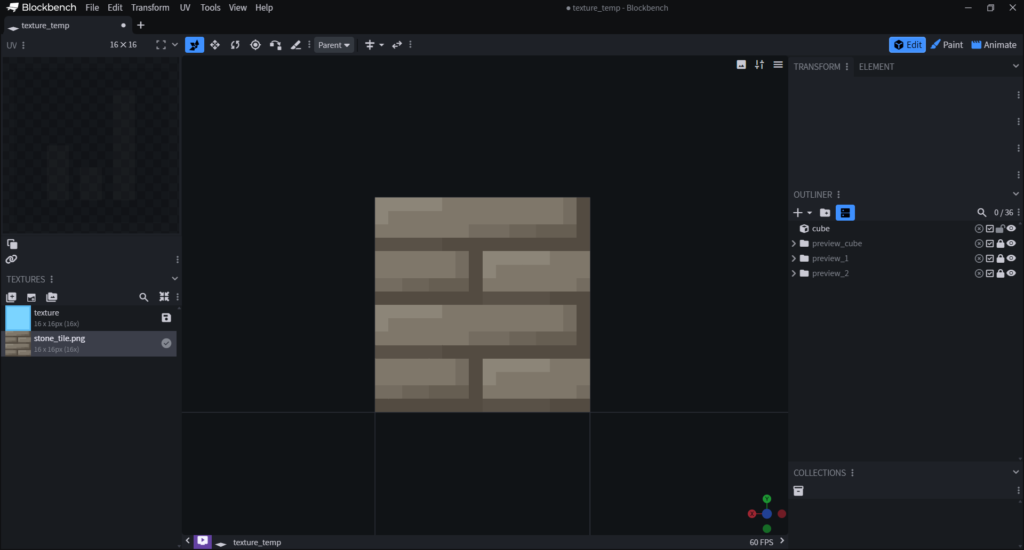Open the Tools menu in menu bar
The width and height of the screenshot is (1024, 550).
tap(210, 8)
